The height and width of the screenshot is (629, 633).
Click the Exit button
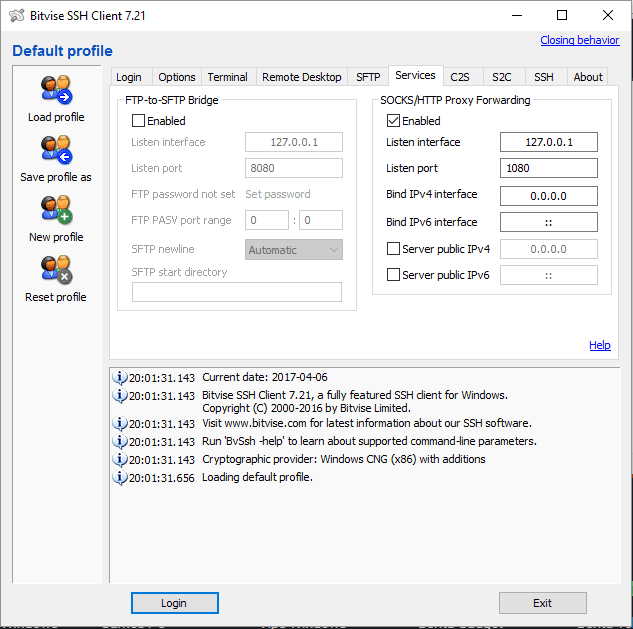tap(543, 603)
